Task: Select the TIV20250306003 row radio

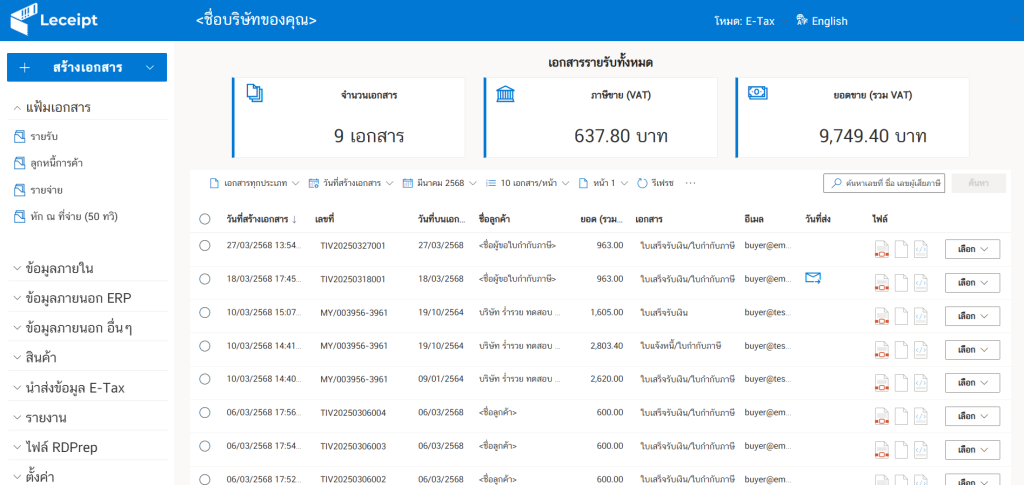Action: point(204,445)
